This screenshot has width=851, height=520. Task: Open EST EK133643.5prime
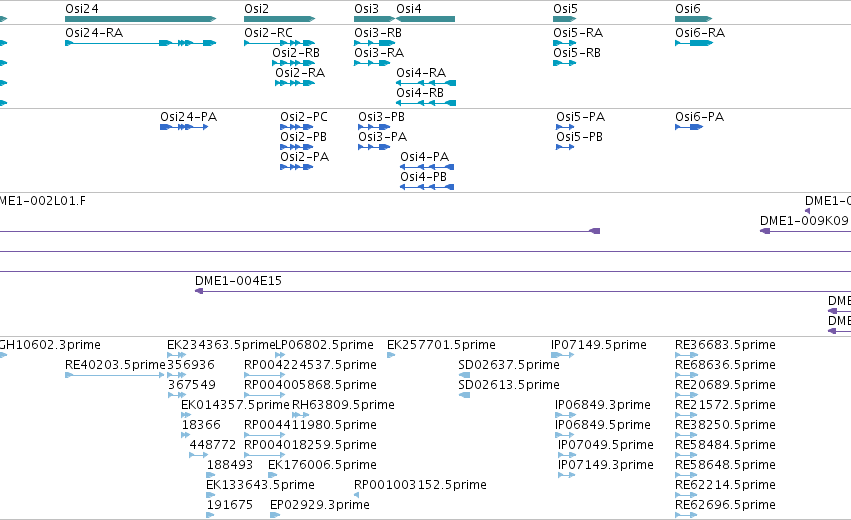click(x=261, y=485)
